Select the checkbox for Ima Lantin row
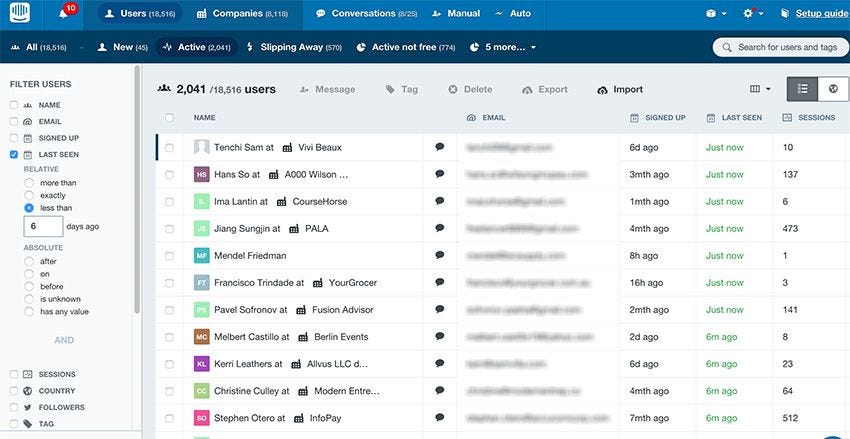 click(170, 202)
